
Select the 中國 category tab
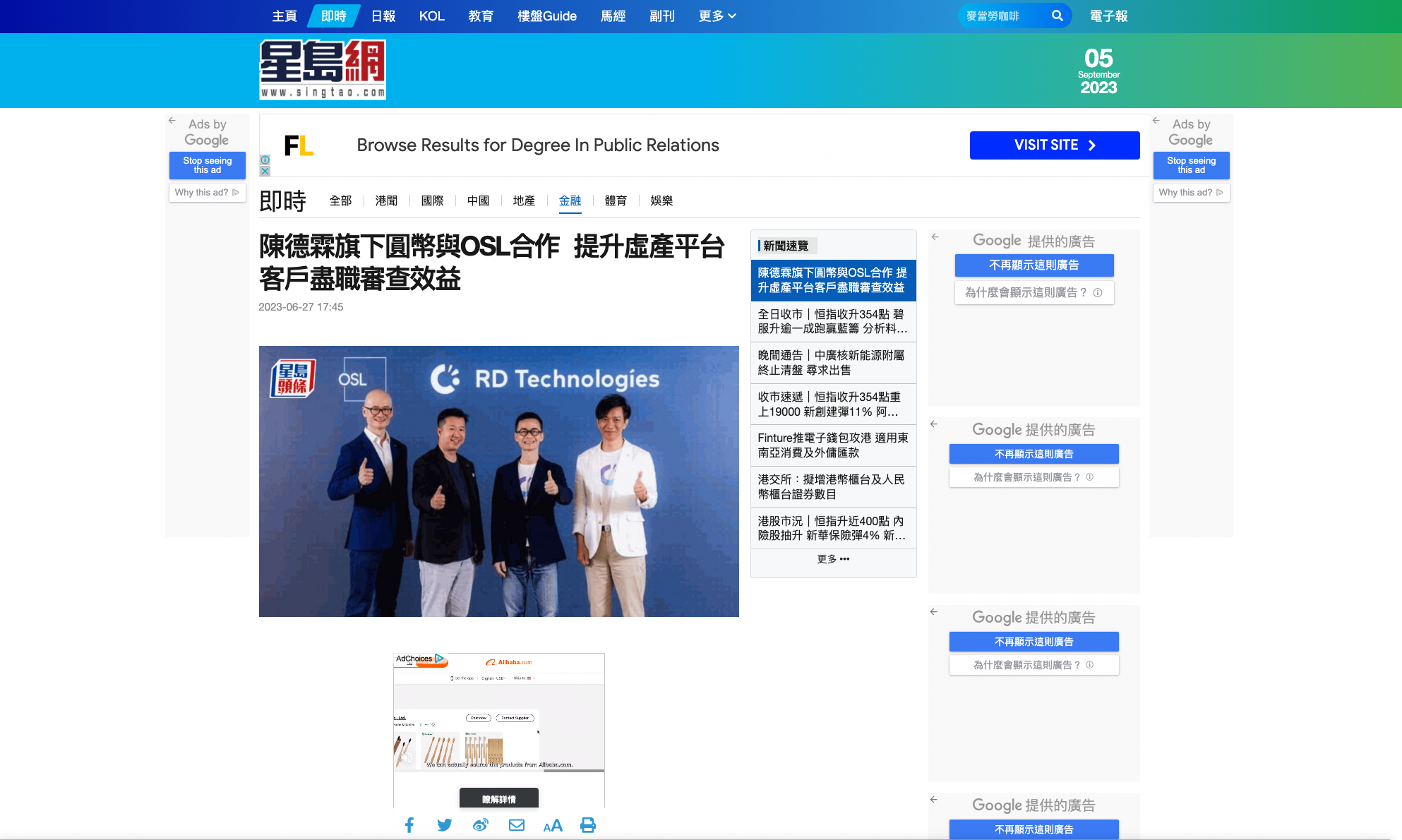[478, 200]
